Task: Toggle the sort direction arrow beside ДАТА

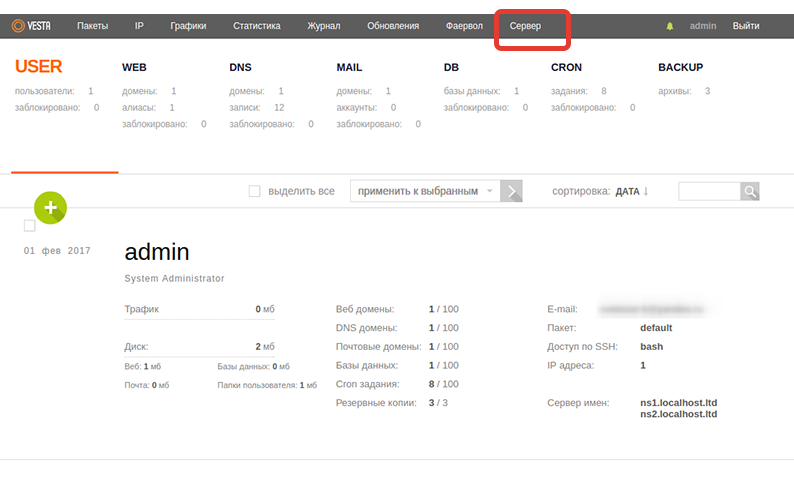Action: (646, 191)
